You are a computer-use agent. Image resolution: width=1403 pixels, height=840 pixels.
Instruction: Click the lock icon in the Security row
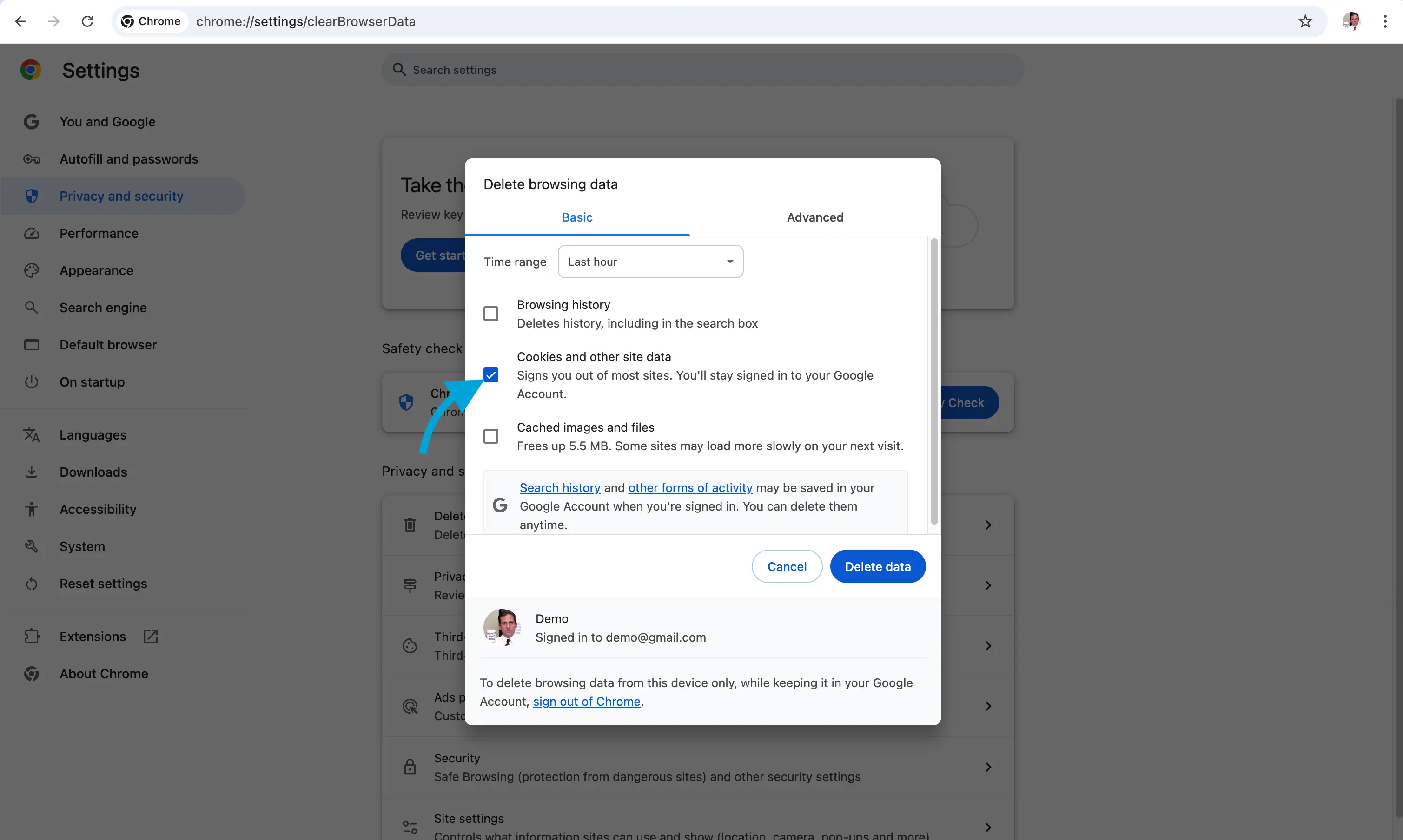coord(410,767)
